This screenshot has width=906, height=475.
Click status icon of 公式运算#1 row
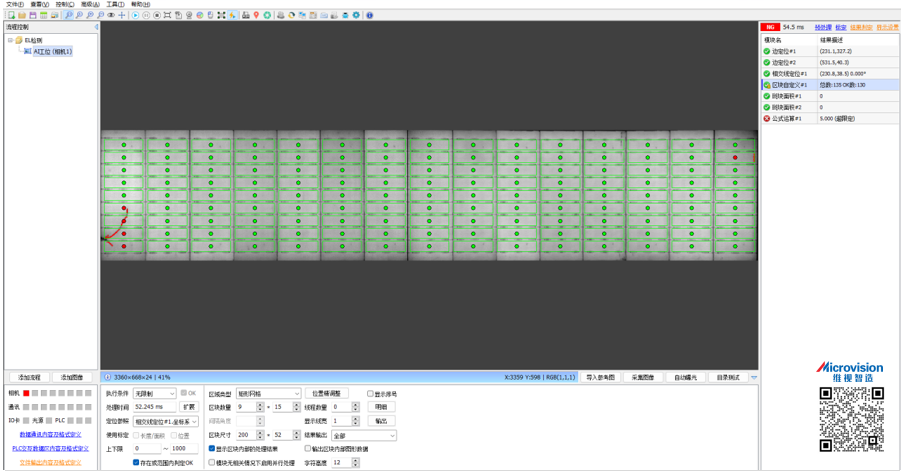(767, 118)
